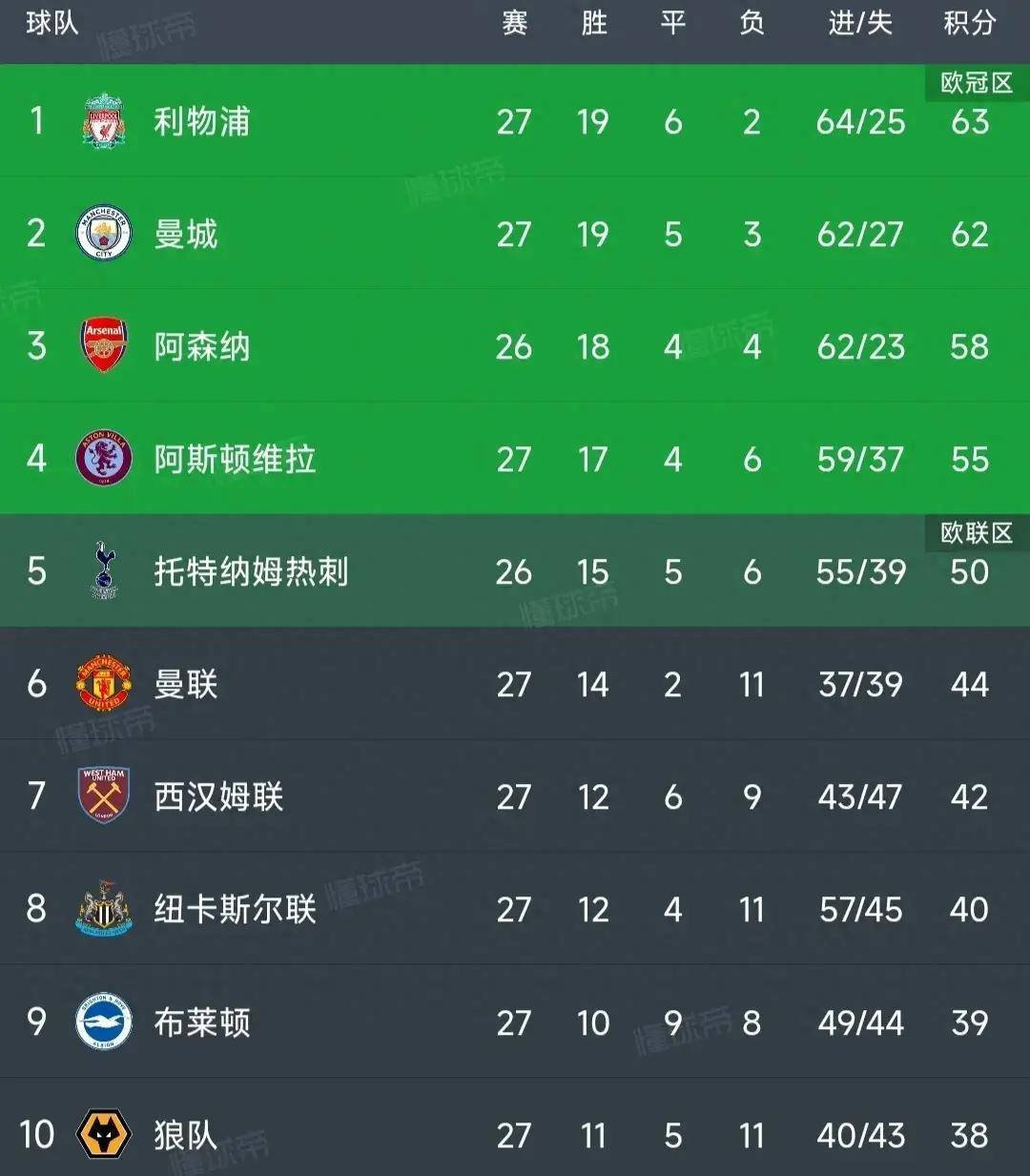Click 狼队 points value 38
The width and height of the screenshot is (1030, 1176).
(x=969, y=1135)
